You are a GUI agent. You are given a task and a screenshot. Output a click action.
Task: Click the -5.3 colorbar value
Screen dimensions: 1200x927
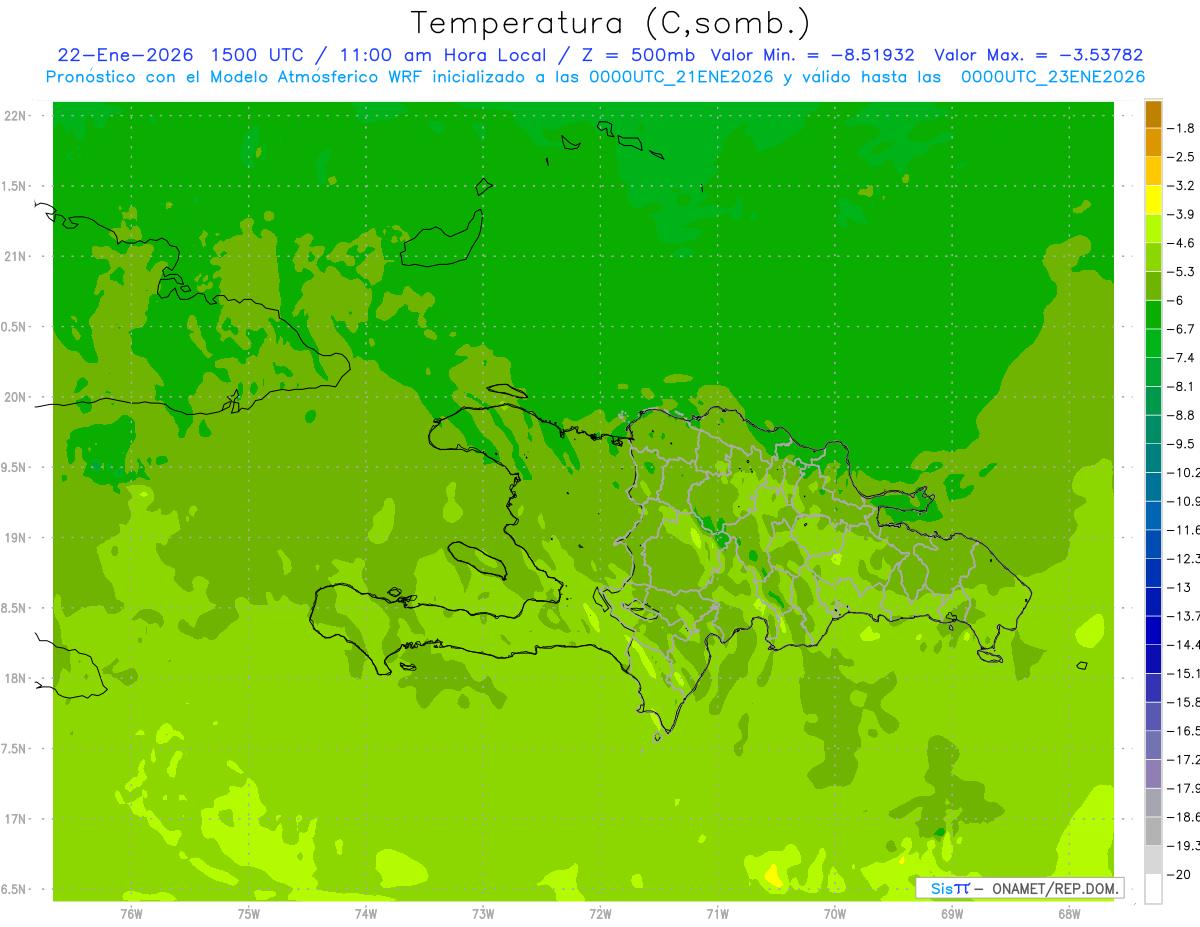point(1181,272)
